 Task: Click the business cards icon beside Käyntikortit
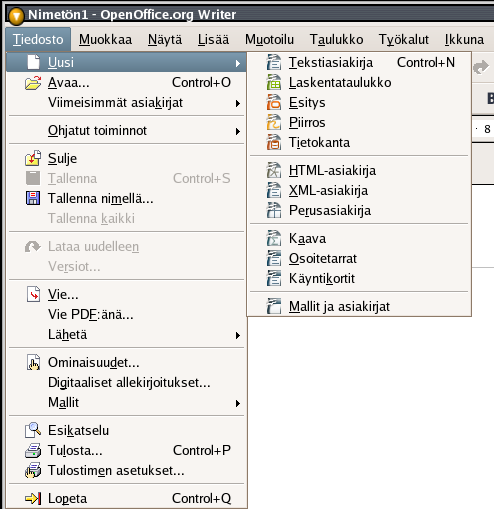click(274, 278)
